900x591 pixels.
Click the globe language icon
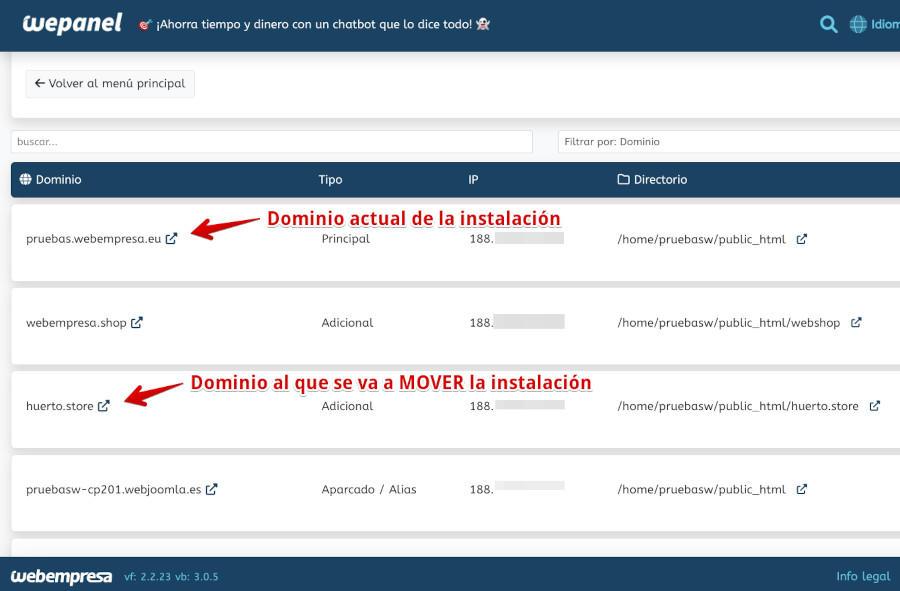[858, 24]
